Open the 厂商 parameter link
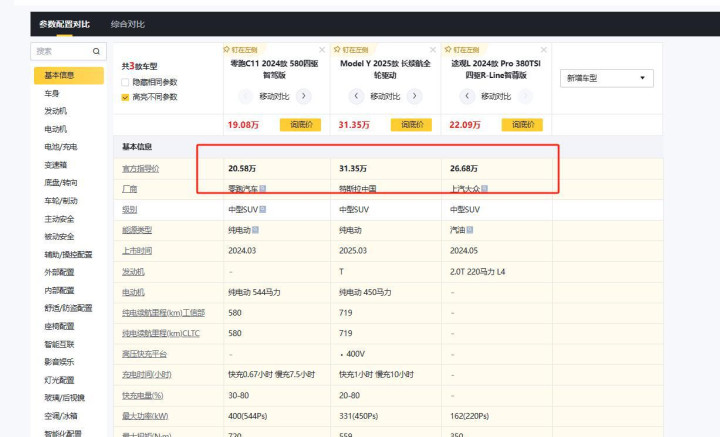This screenshot has width=720, height=437. [x=129, y=189]
